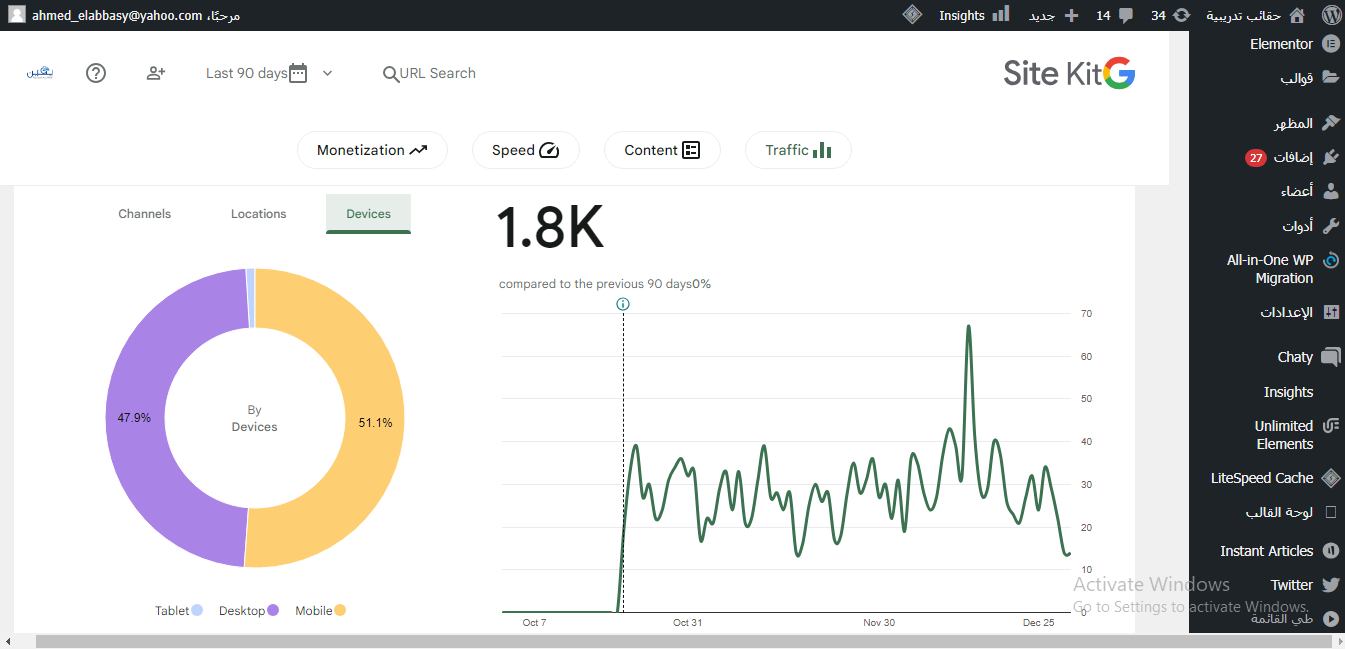Open the updates icon showing 34

point(1182,15)
